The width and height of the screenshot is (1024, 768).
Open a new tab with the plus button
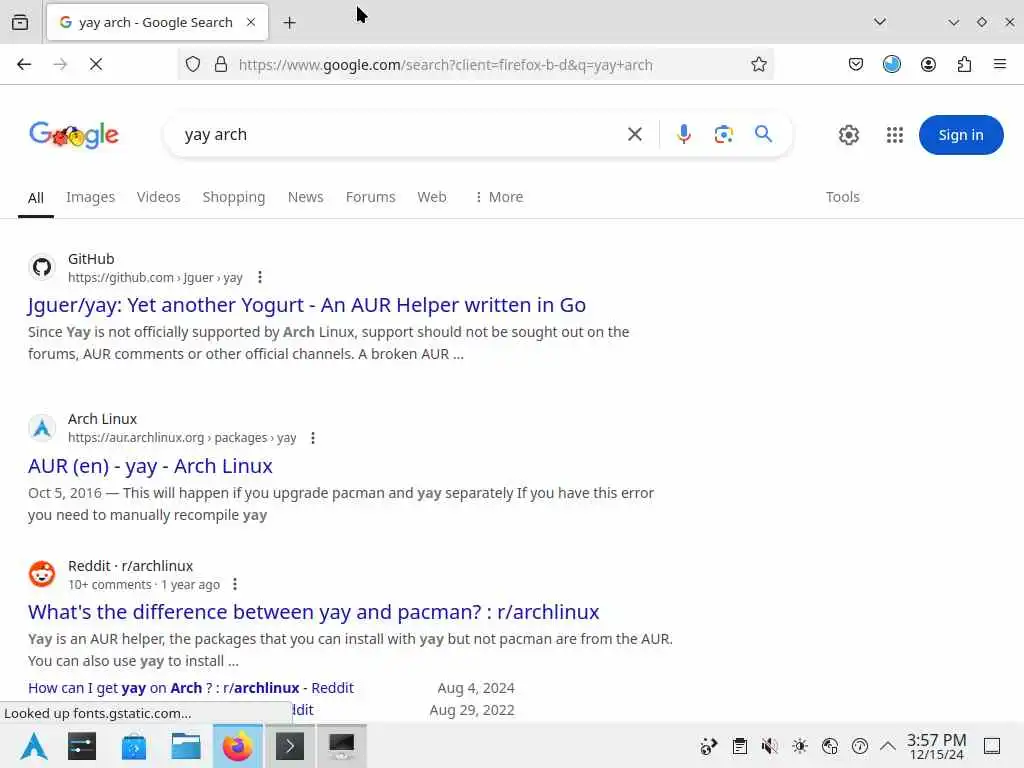[289, 23]
